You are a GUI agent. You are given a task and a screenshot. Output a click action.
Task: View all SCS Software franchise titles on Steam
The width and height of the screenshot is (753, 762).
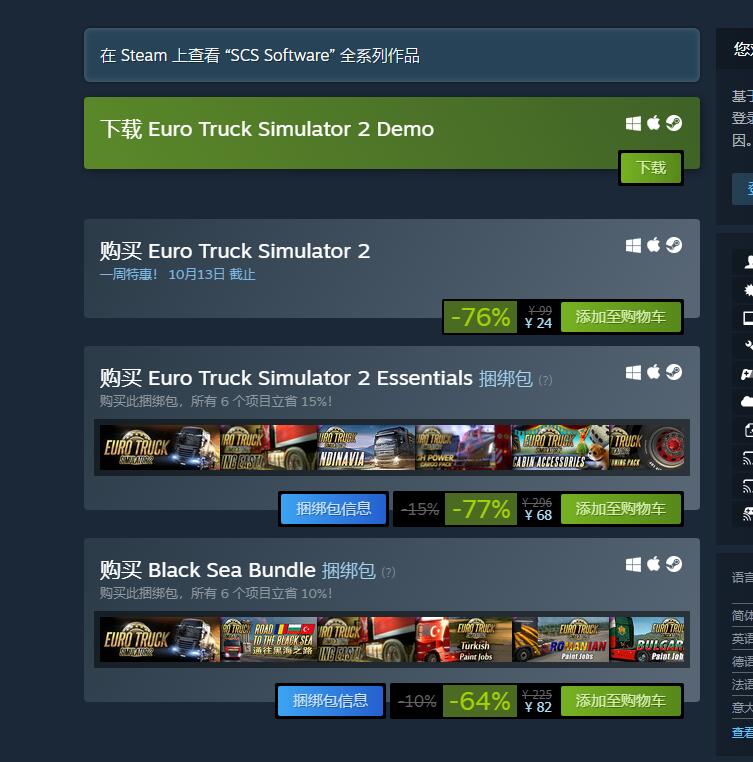(392, 55)
